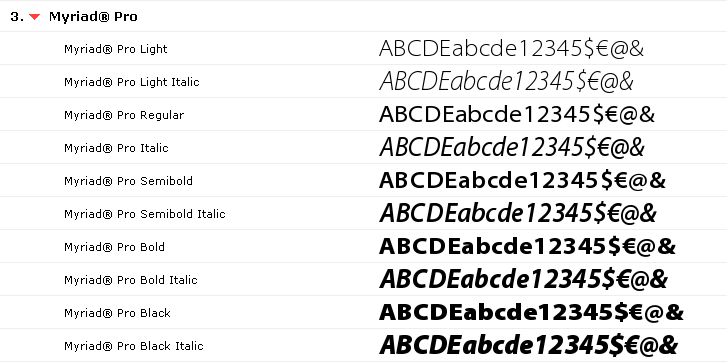
Task: Open Myriad® Pro Bold Italic entry
Action: coord(131,280)
